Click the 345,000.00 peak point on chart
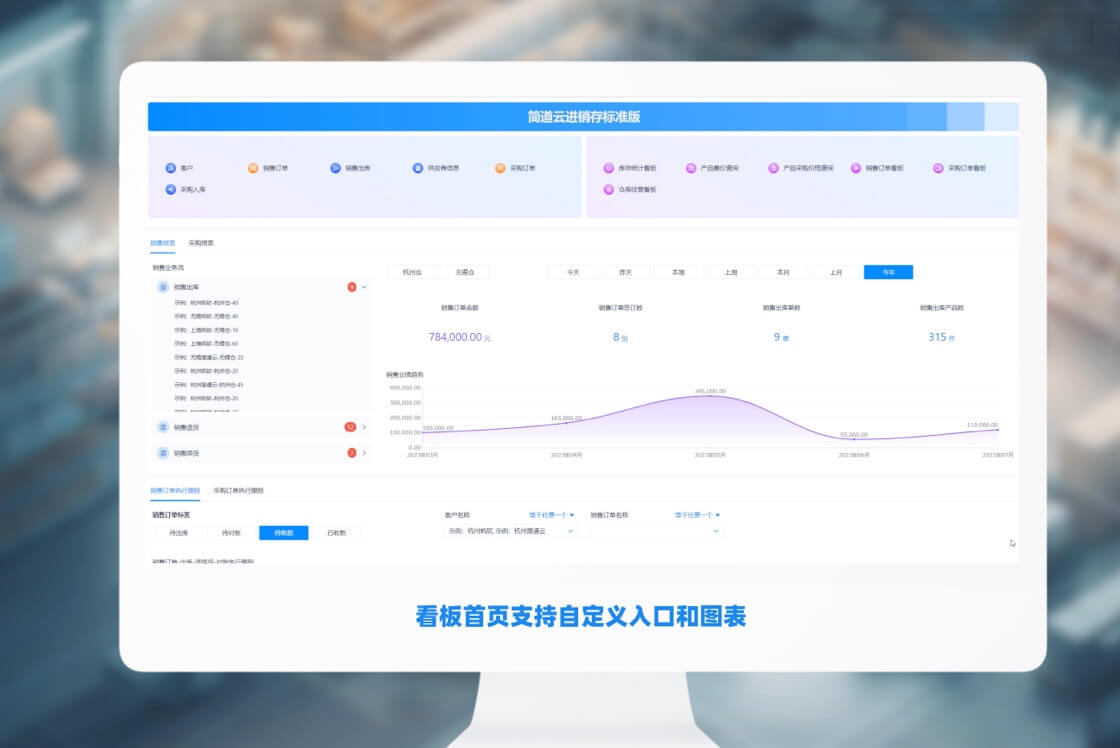The width and height of the screenshot is (1120, 748). point(711,396)
